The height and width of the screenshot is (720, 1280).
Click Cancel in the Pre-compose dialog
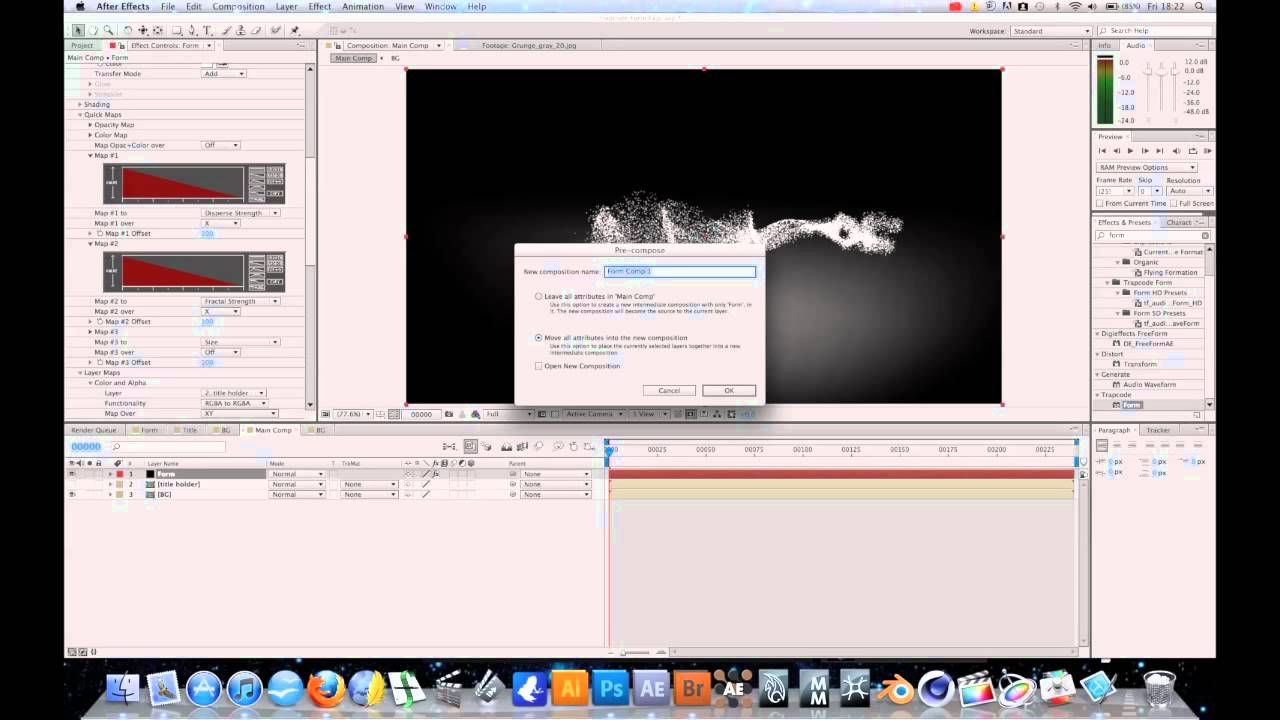(669, 390)
